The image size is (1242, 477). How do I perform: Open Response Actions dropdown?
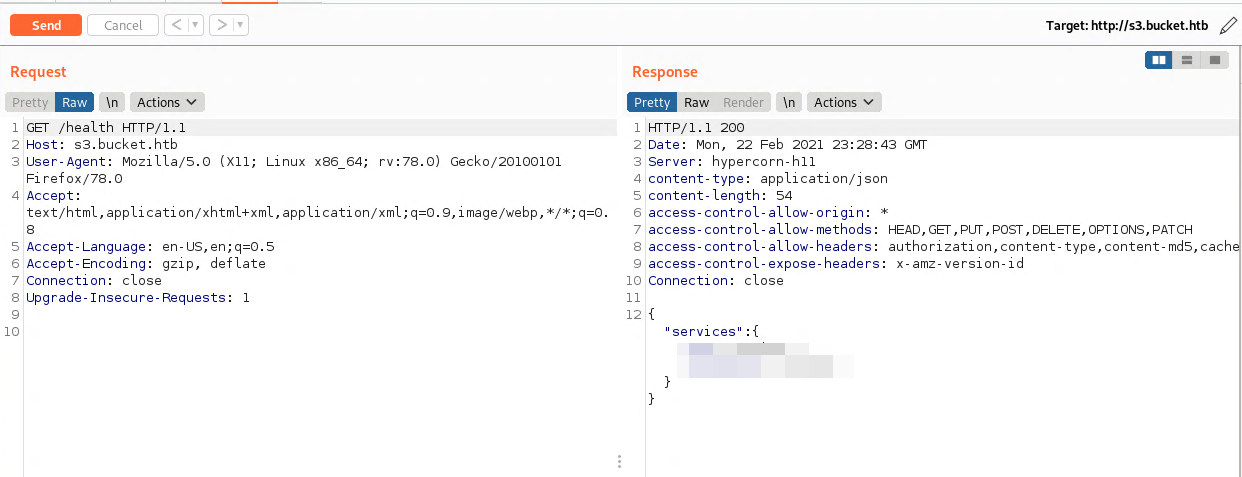click(x=844, y=102)
